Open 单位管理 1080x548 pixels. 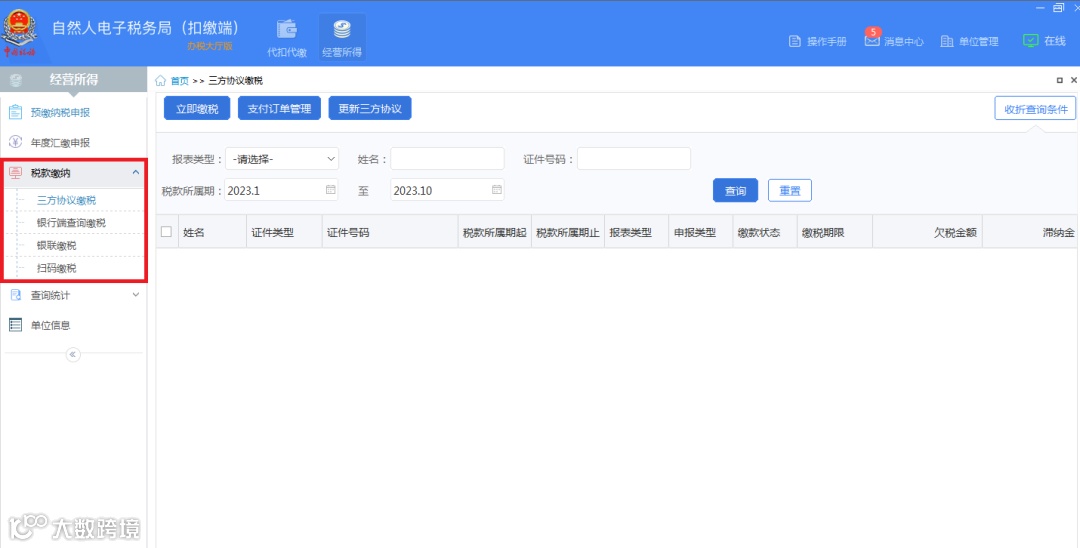click(969, 41)
